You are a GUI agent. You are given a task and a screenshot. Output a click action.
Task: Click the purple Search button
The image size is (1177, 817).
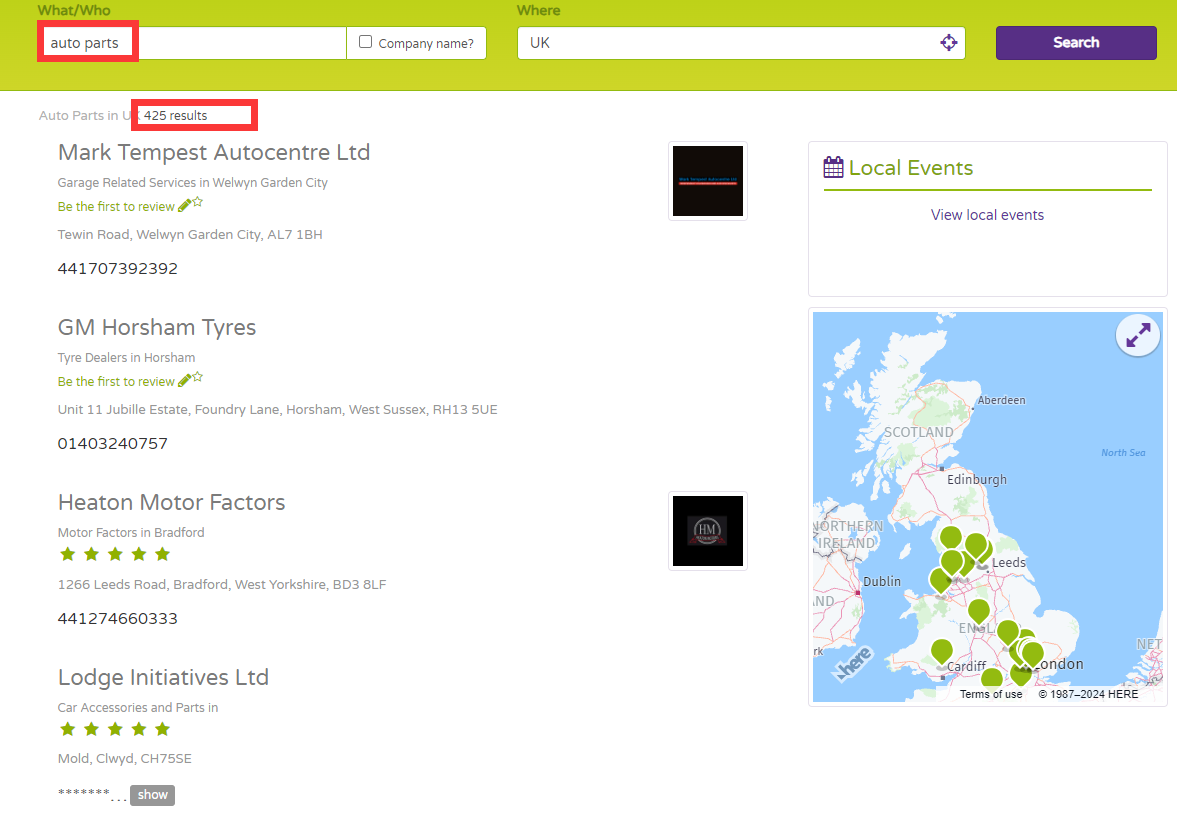(1076, 43)
